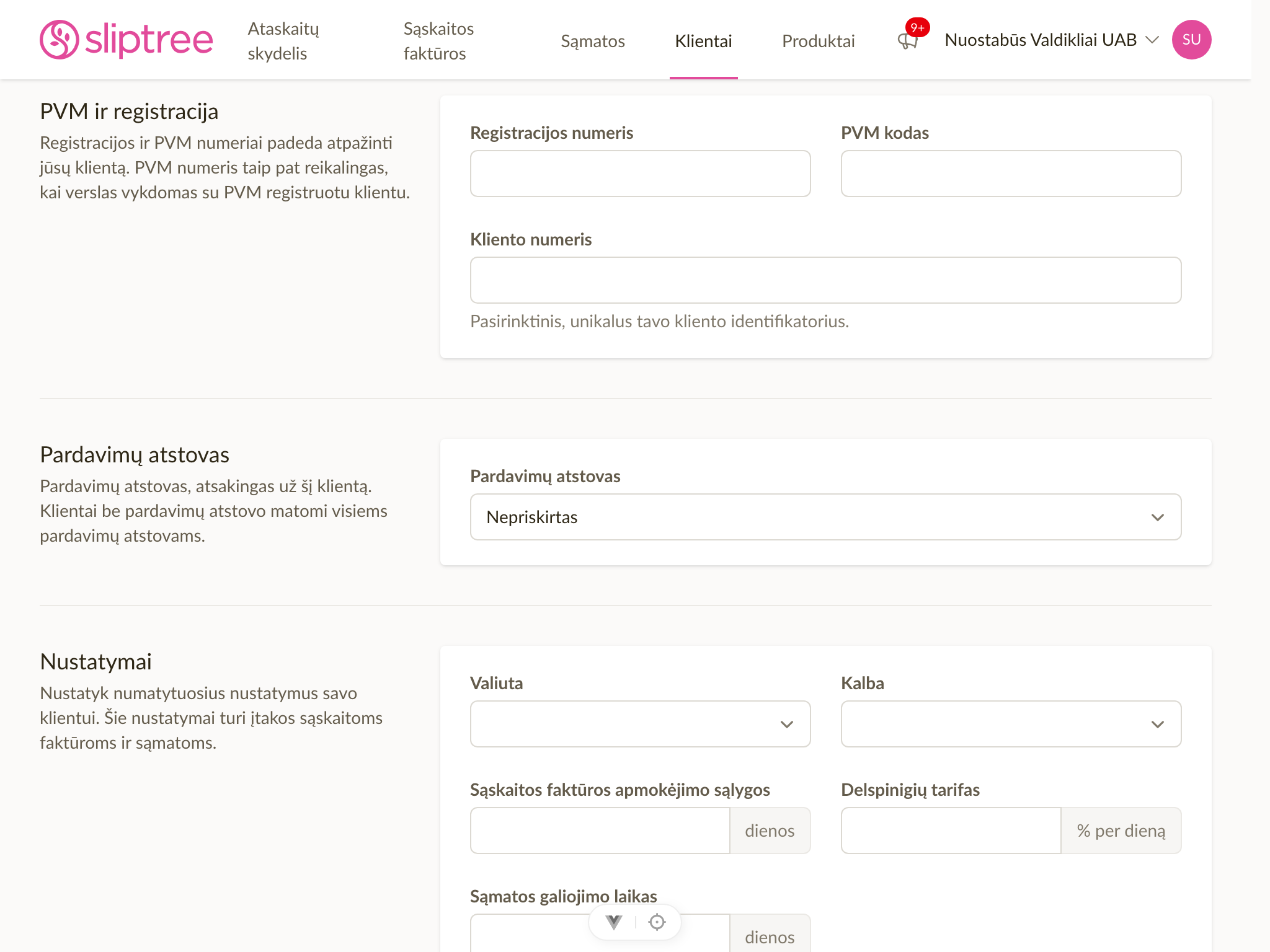Click the Delspinigių tarifas input field

click(x=951, y=831)
